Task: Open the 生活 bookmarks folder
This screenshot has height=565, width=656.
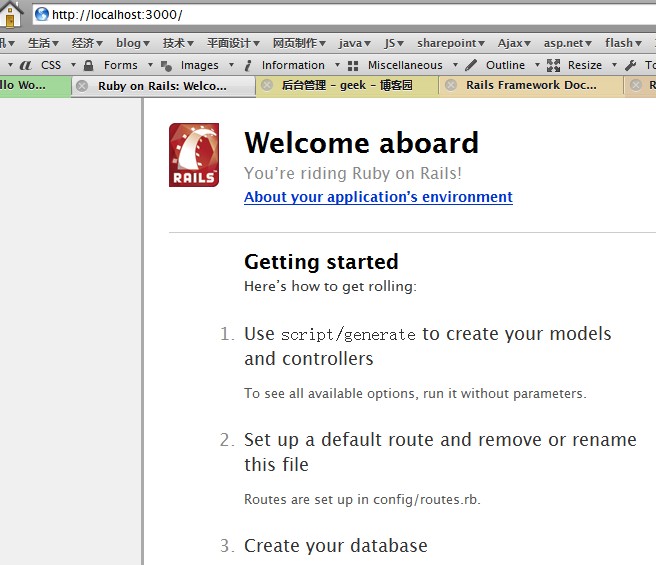Action: pos(43,43)
